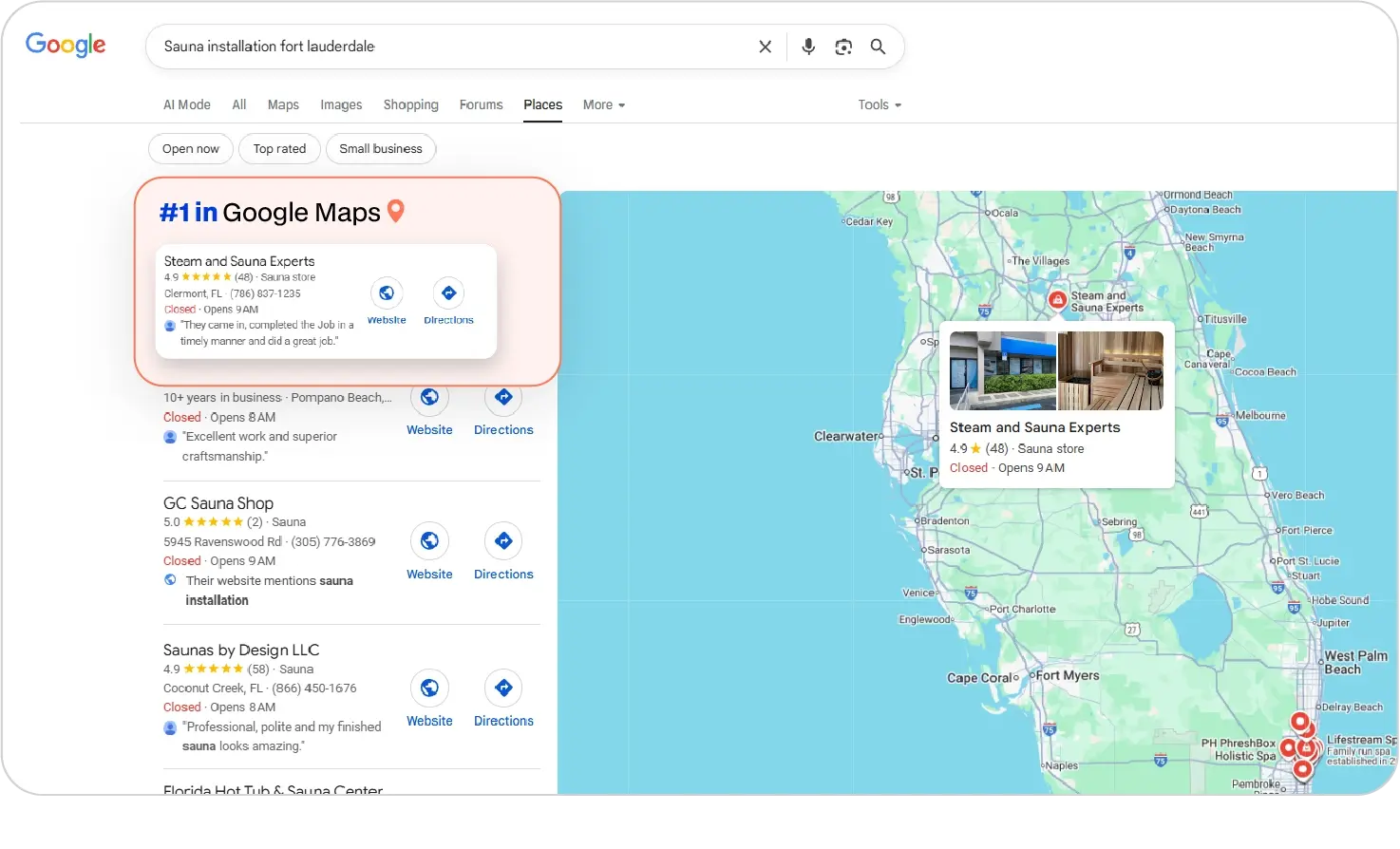Toggle the Top rated filter
1400x849 pixels.
[x=279, y=149]
